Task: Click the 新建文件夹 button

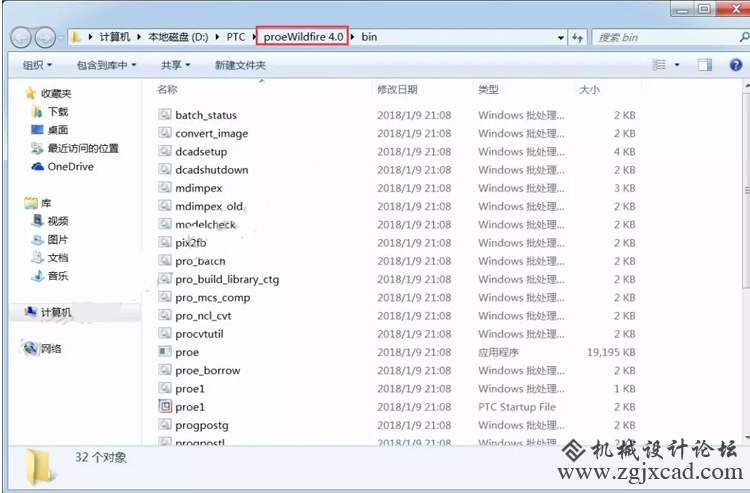Action: click(240, 65)
